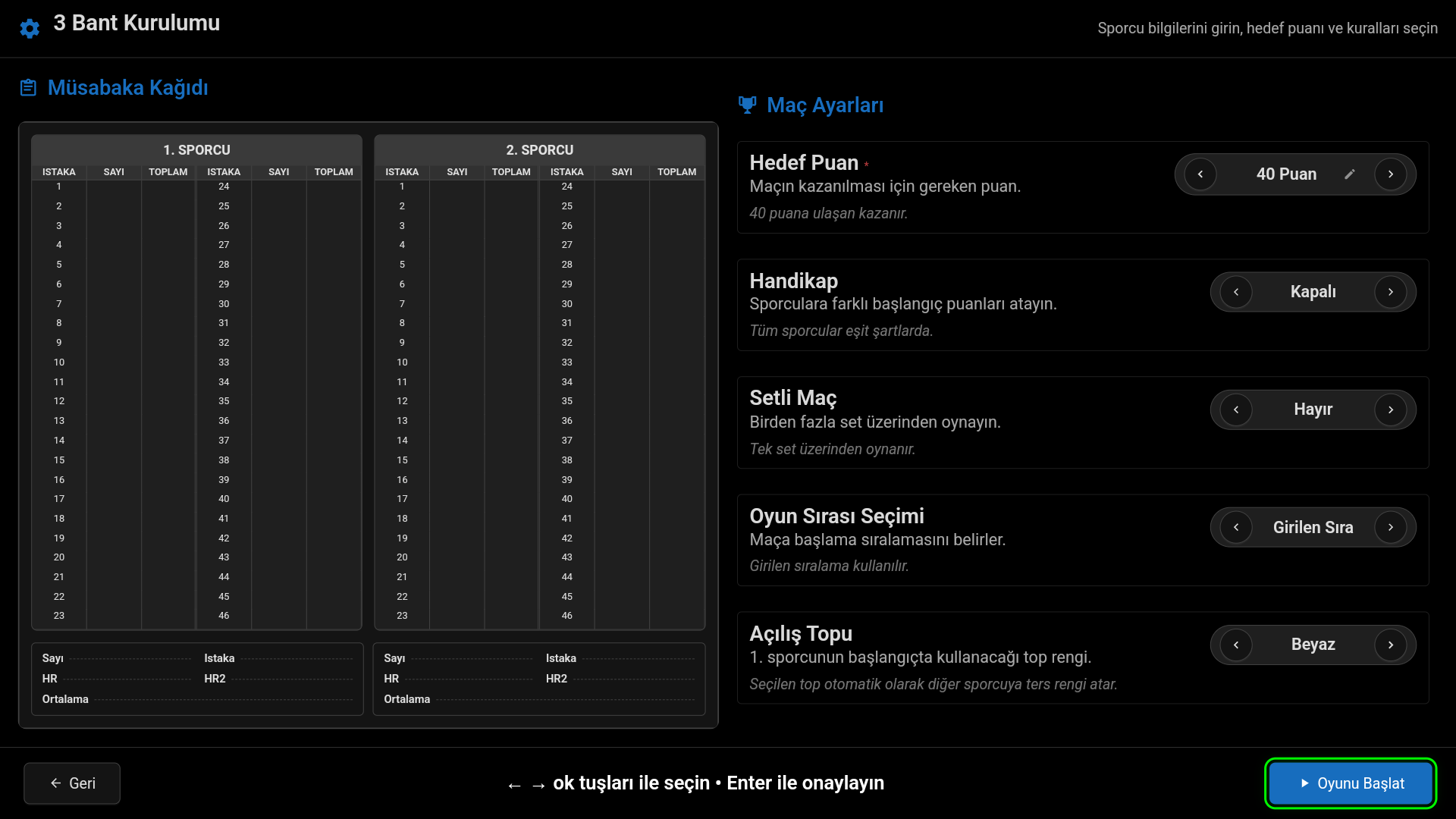This screenshot has height=819, width=1456.
Task: Click the trophy icon beside Maç Ayarları
Action: [x=747, y=105]
